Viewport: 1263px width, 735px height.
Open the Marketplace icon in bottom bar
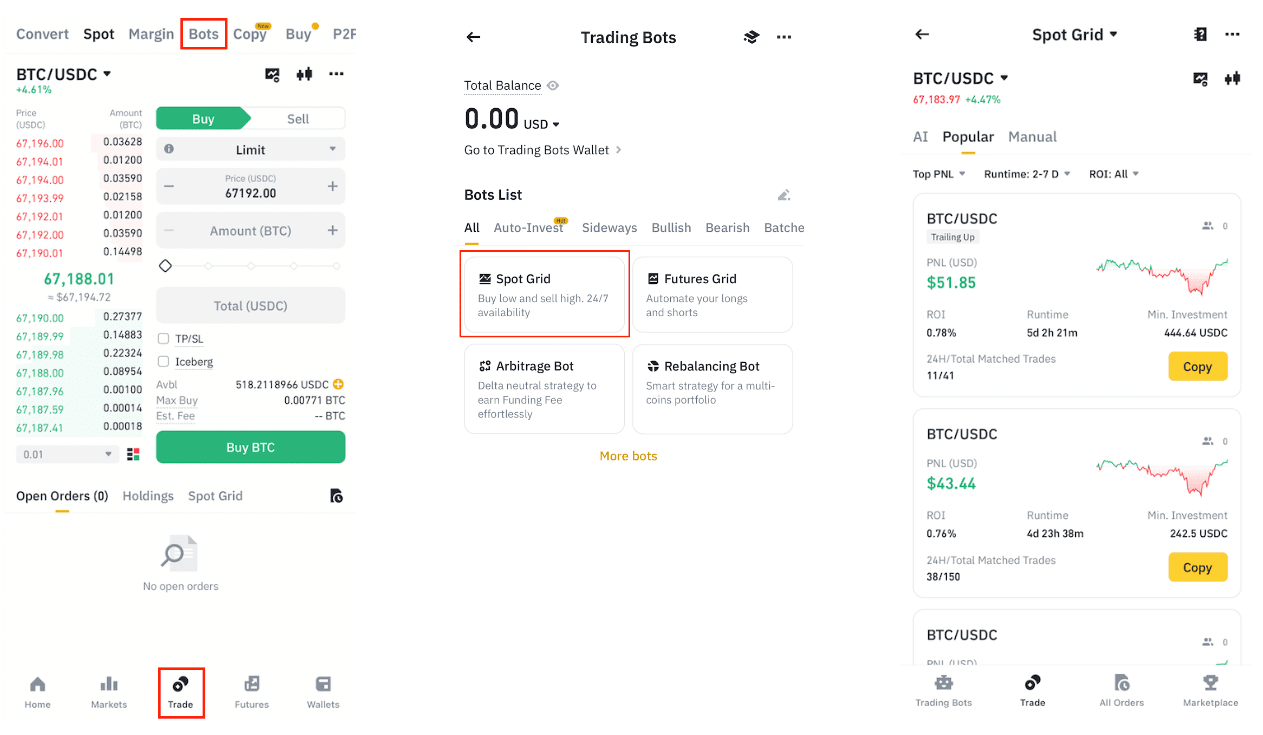pyautogui.click(x=1210, y=690)
